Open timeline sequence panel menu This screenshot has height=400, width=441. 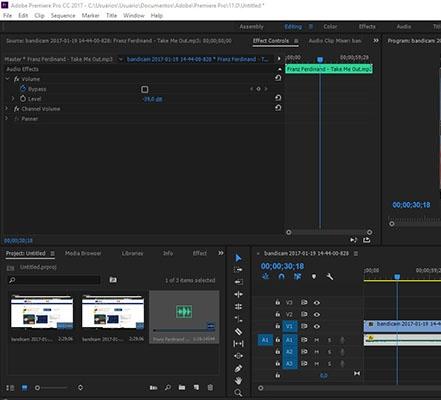click(x=356, y=254)
